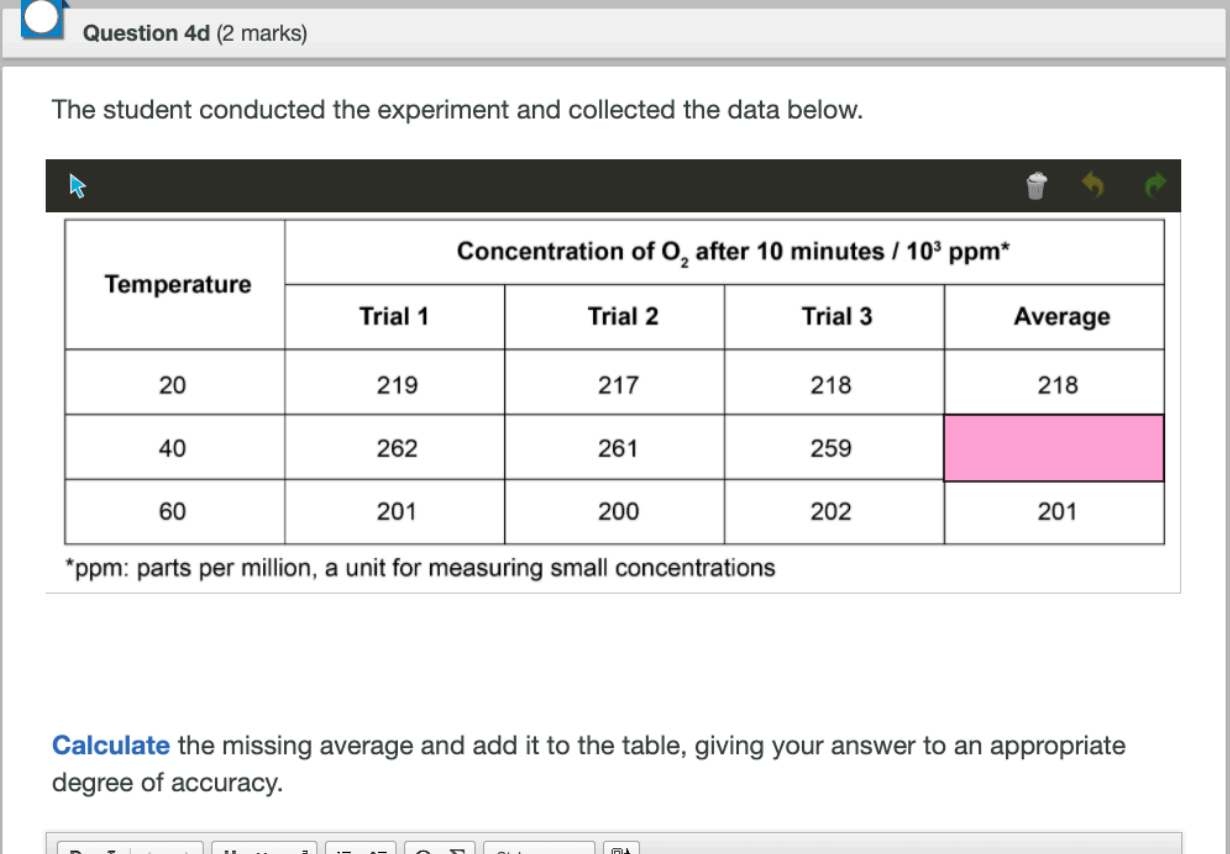1230x854 pixels.
Task: Undo with the yellow back arrow
Action: point(1096,185)
